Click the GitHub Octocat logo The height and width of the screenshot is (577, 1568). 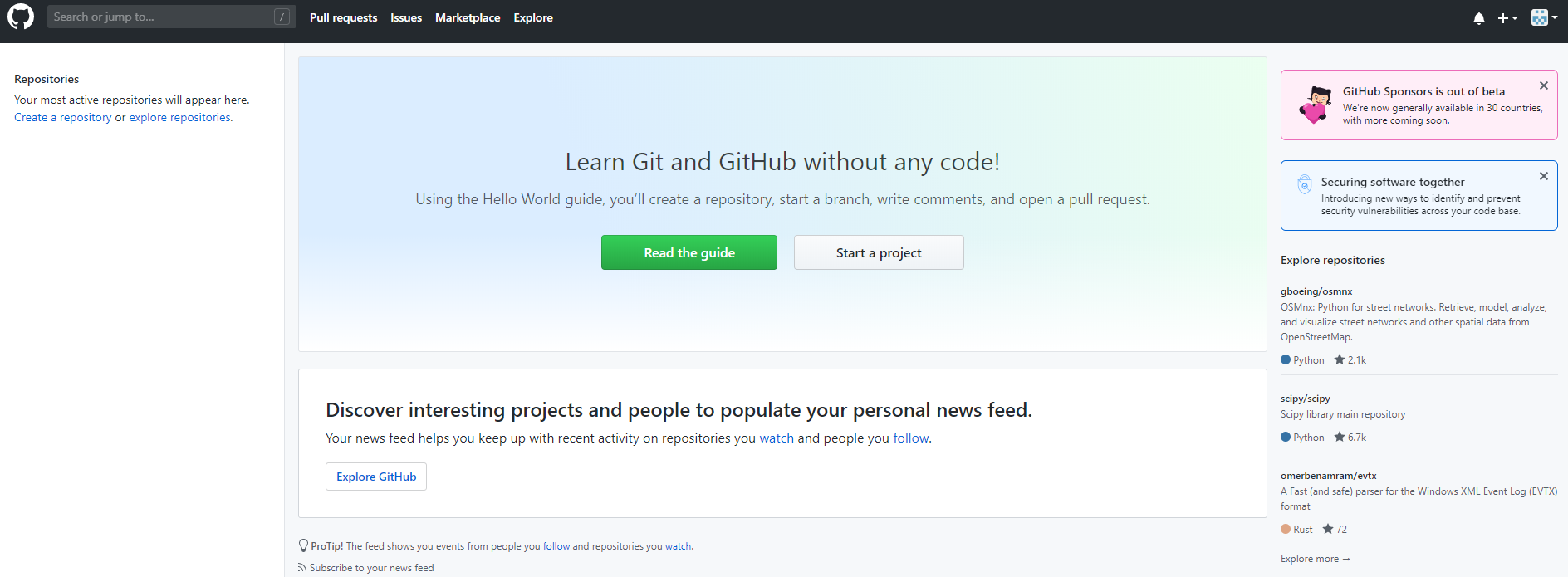click(x=21, y=17)
